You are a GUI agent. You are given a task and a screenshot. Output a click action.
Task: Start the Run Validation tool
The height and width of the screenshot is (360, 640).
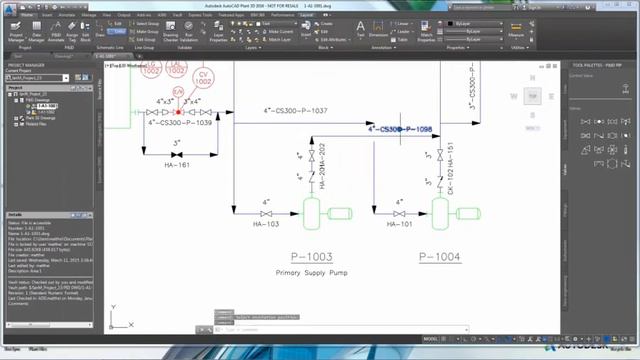coord(189,31)
